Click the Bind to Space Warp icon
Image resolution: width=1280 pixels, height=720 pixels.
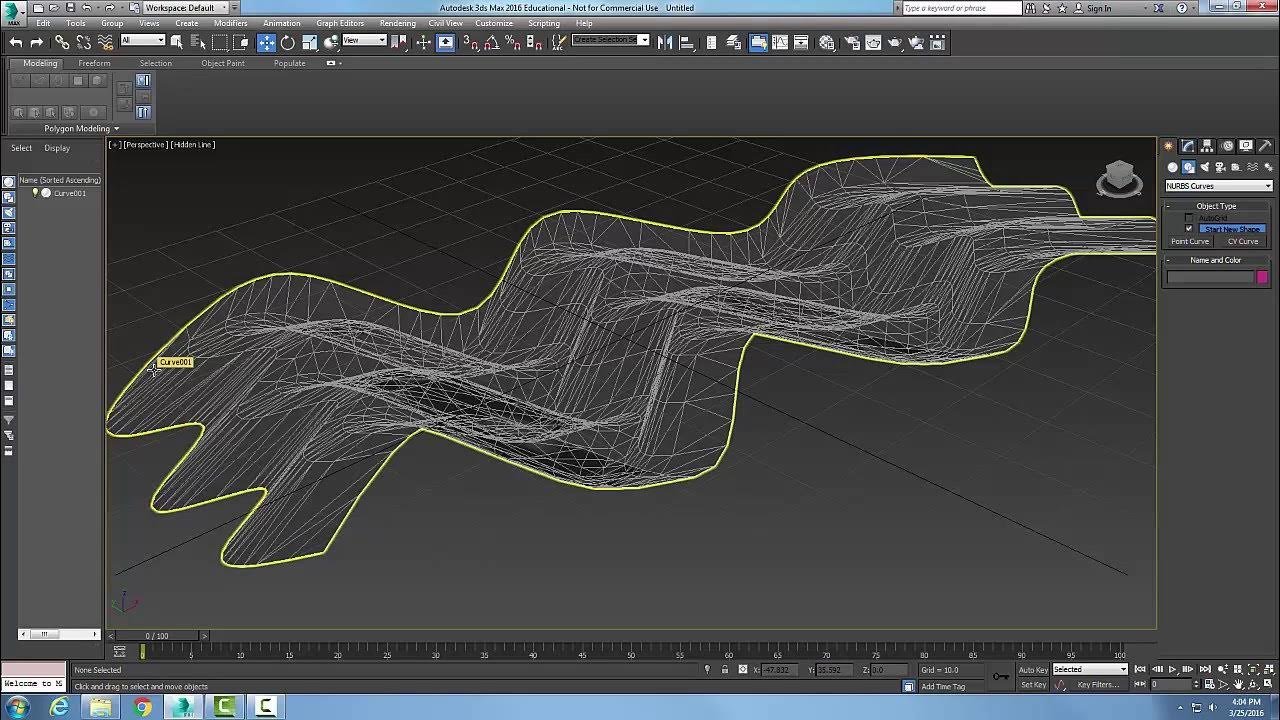click(x=105, y=42)
